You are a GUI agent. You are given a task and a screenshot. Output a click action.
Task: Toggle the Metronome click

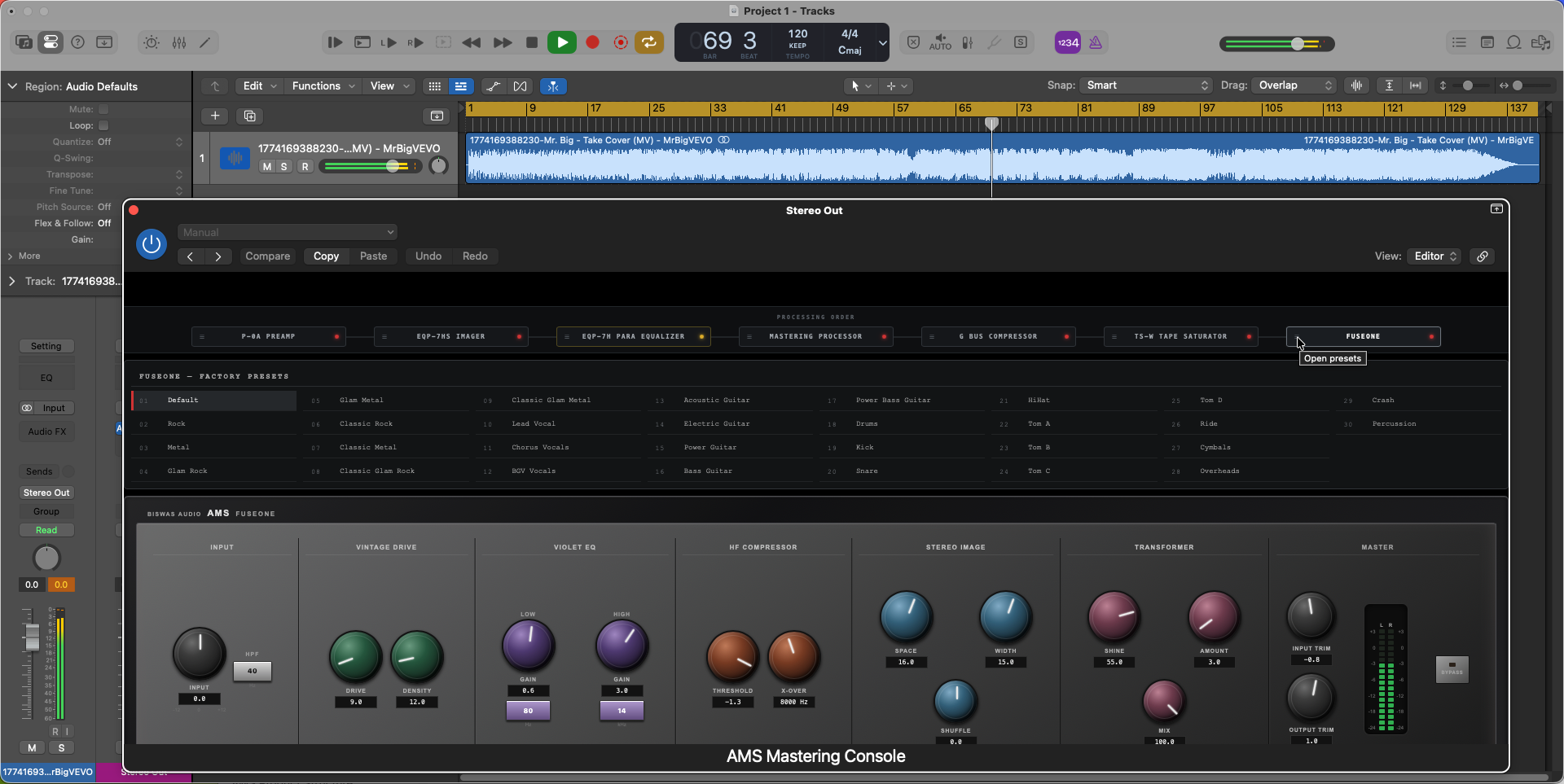[1096, 42]
